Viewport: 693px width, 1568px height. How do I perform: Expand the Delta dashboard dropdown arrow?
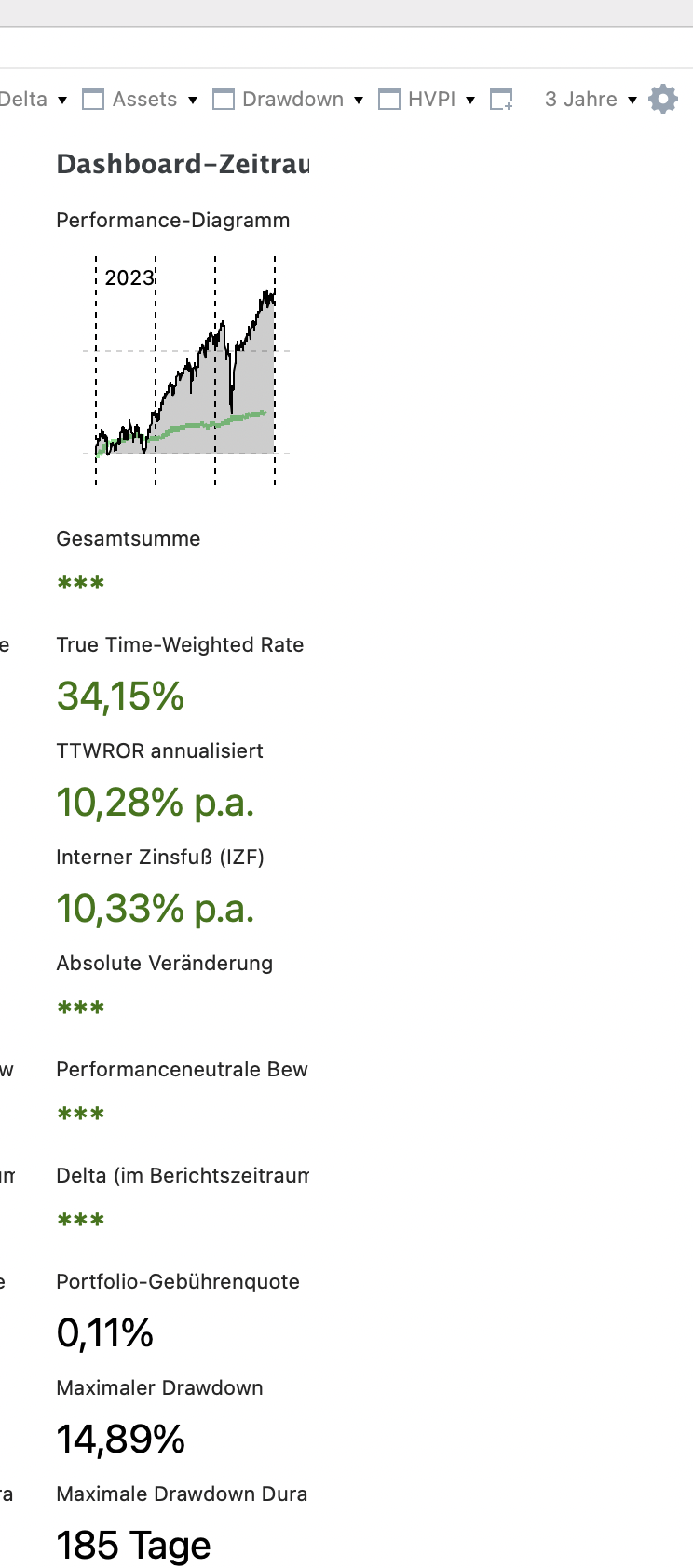[62, 100]
